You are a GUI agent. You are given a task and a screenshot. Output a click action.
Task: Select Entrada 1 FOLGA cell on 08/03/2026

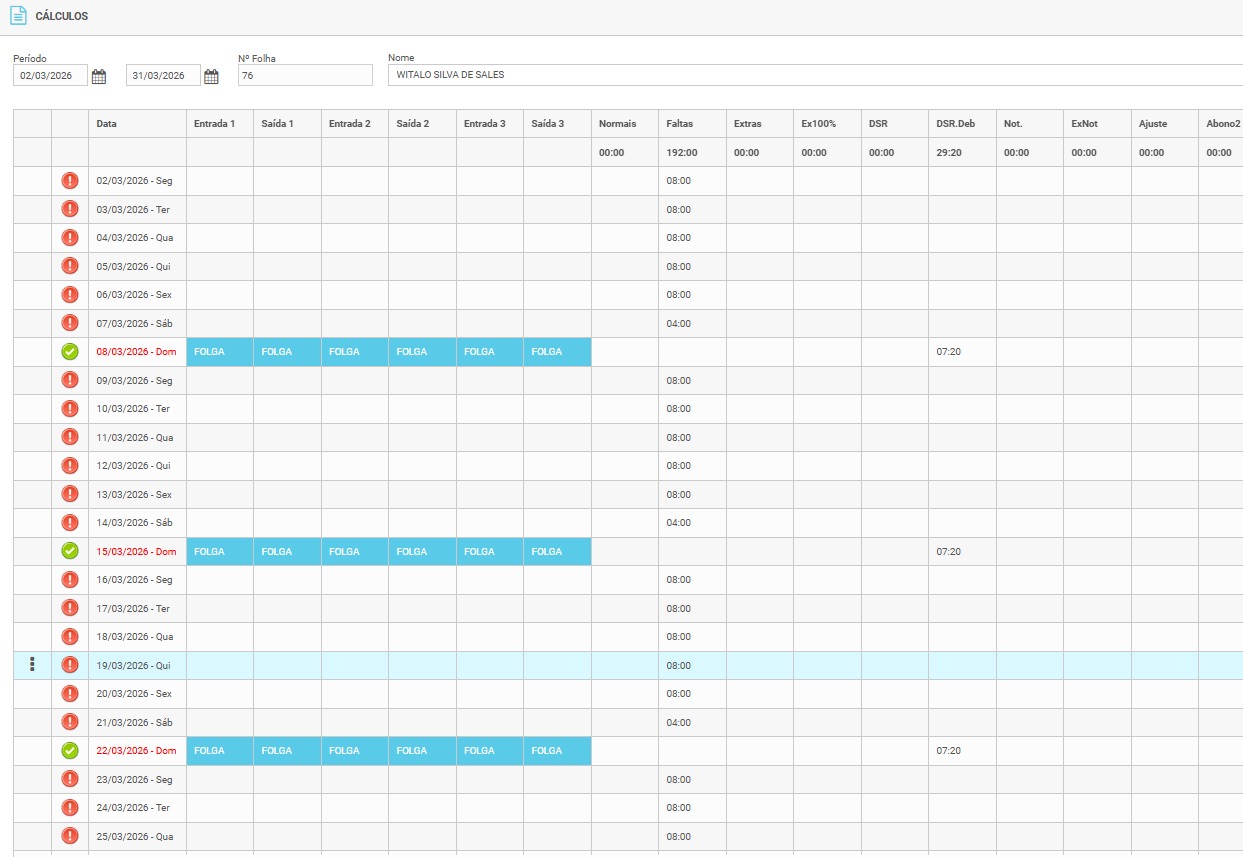click(x=219, y=352)
